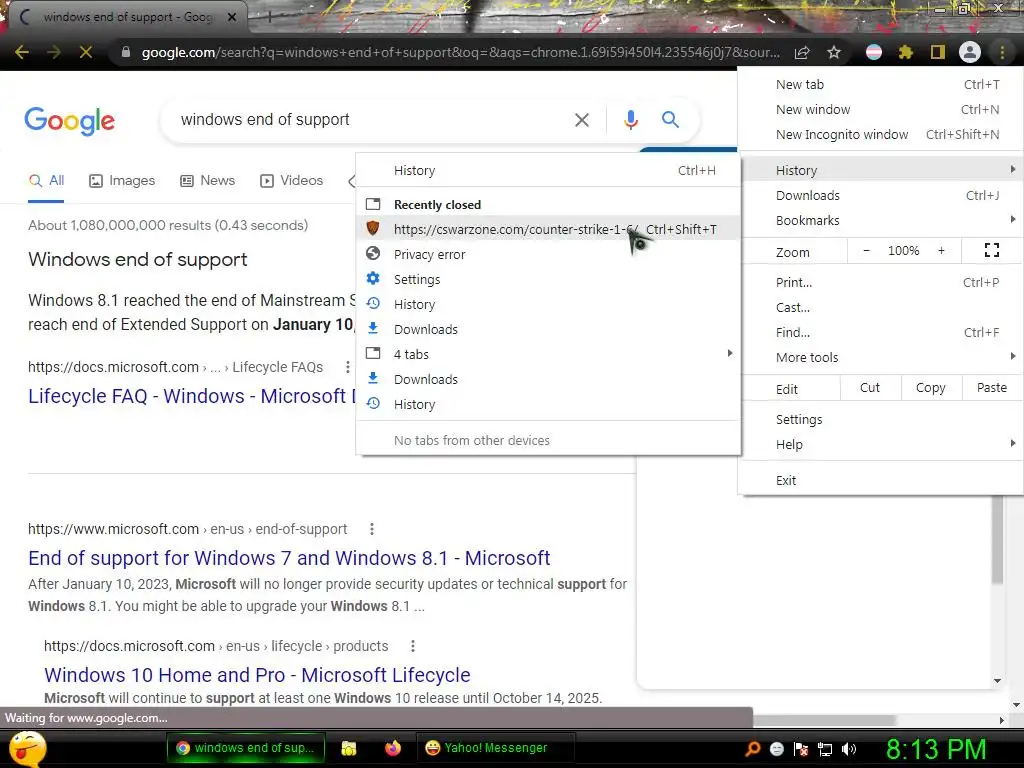Screen dimensions: 1024x768
Task: Click the three-dot Chrome menu button
Action: pos(1002,52)
